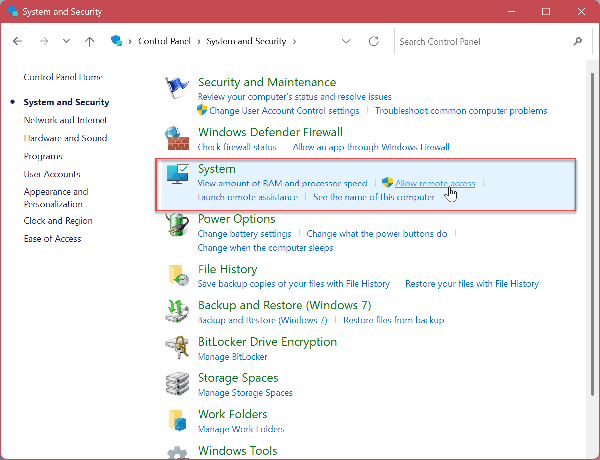
Task: Expand the Control Panel breadcrumb chevron
Action: [x=198, y=42]
